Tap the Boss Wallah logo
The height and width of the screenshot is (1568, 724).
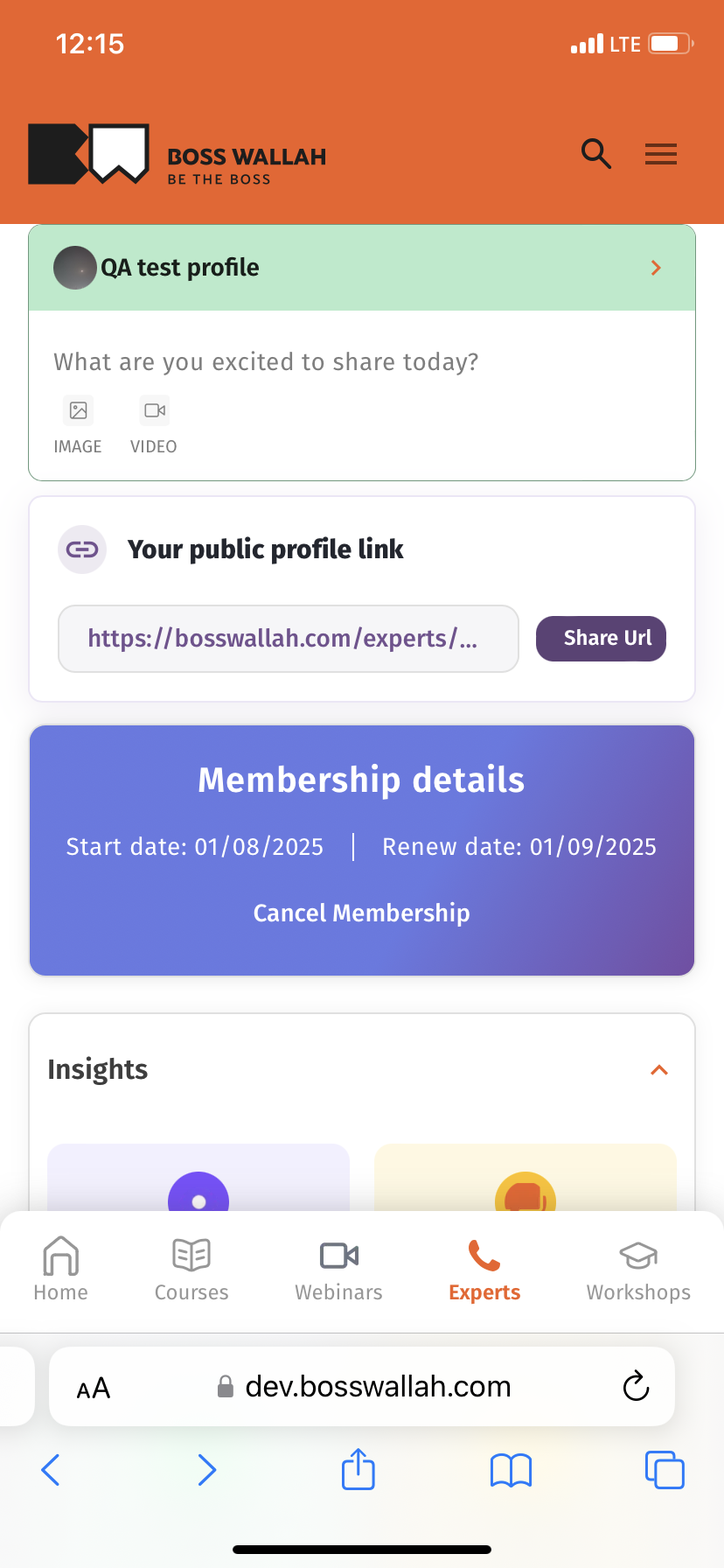coord(177,155)
